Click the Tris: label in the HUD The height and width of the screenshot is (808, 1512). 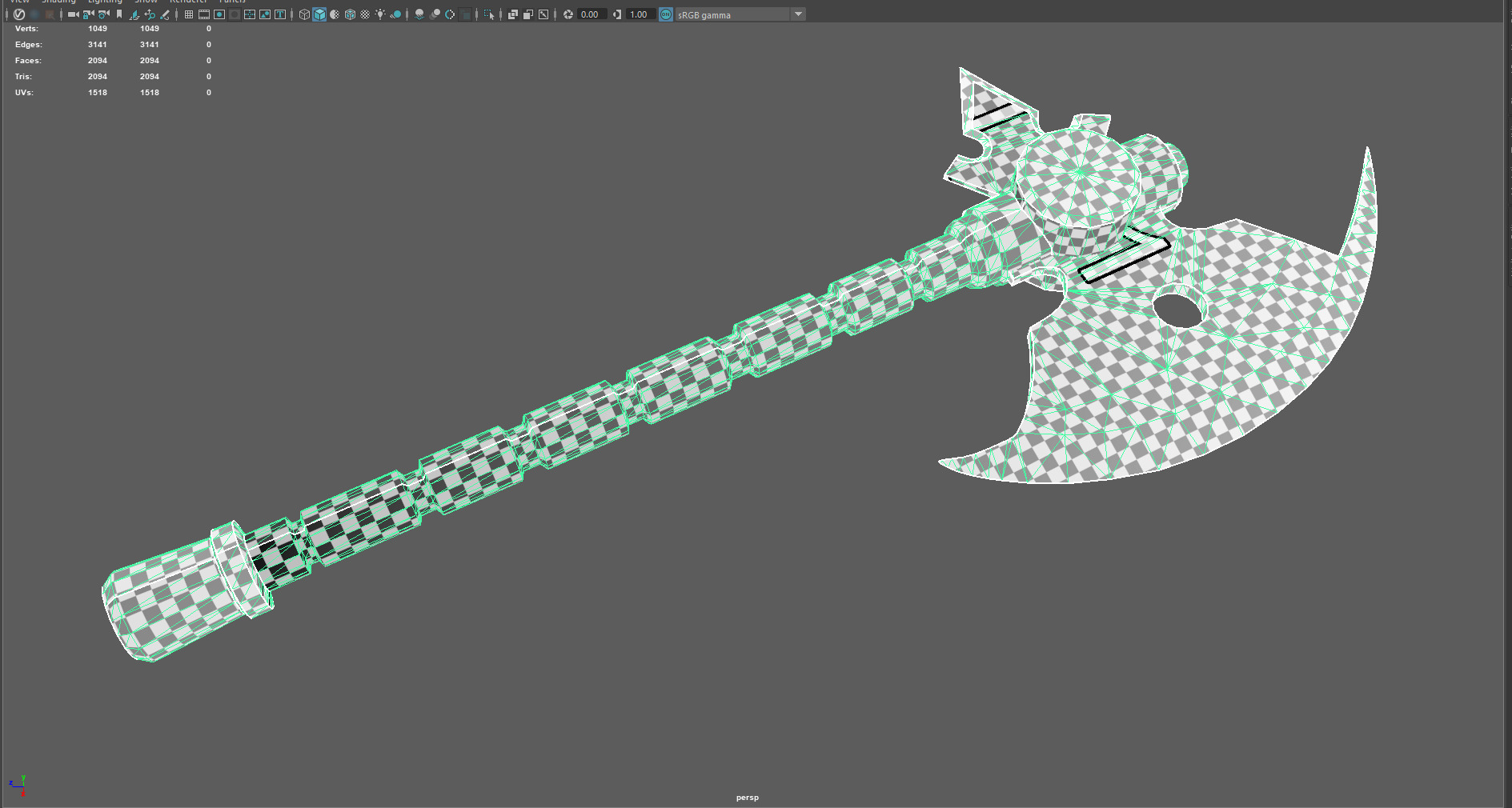(23, 76)
